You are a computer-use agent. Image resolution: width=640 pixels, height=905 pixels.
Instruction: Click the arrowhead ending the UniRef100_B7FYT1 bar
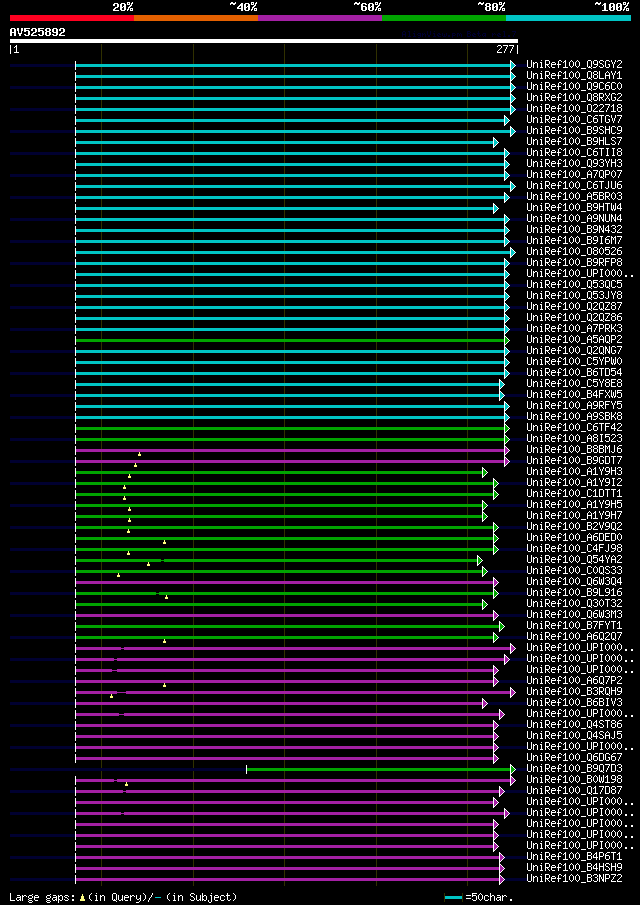(501, 626)
